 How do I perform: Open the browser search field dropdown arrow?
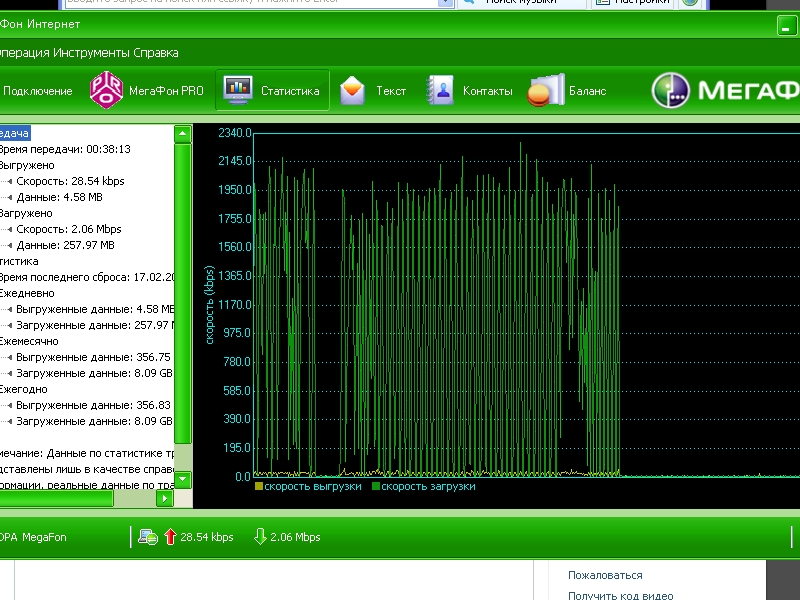tap(445, 3)
